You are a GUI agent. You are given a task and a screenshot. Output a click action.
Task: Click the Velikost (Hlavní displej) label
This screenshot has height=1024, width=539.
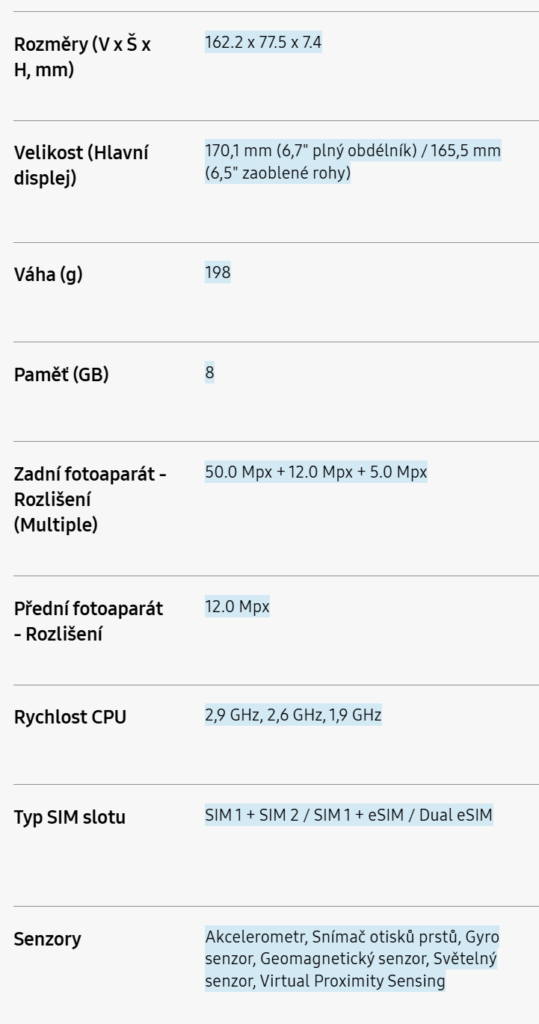[x=81, y=165]
